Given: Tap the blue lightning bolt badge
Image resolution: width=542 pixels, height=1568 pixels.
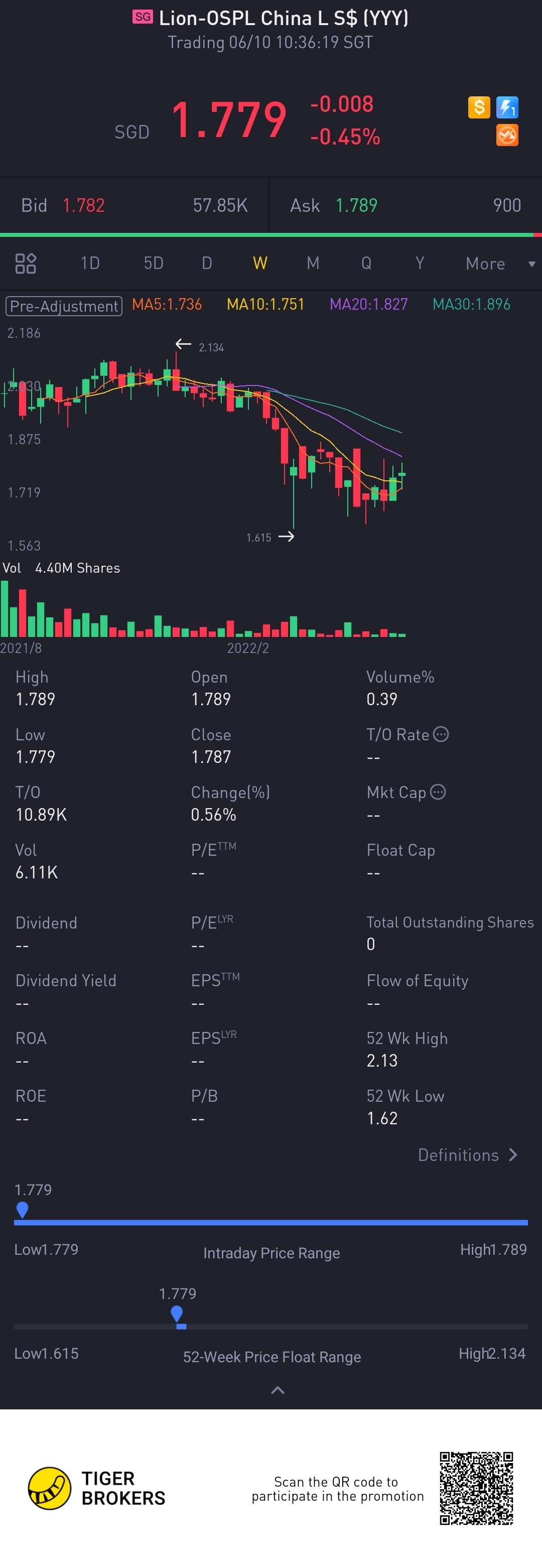Looking at the screenshot, I should pyautogui.click(x=507, y=108).
